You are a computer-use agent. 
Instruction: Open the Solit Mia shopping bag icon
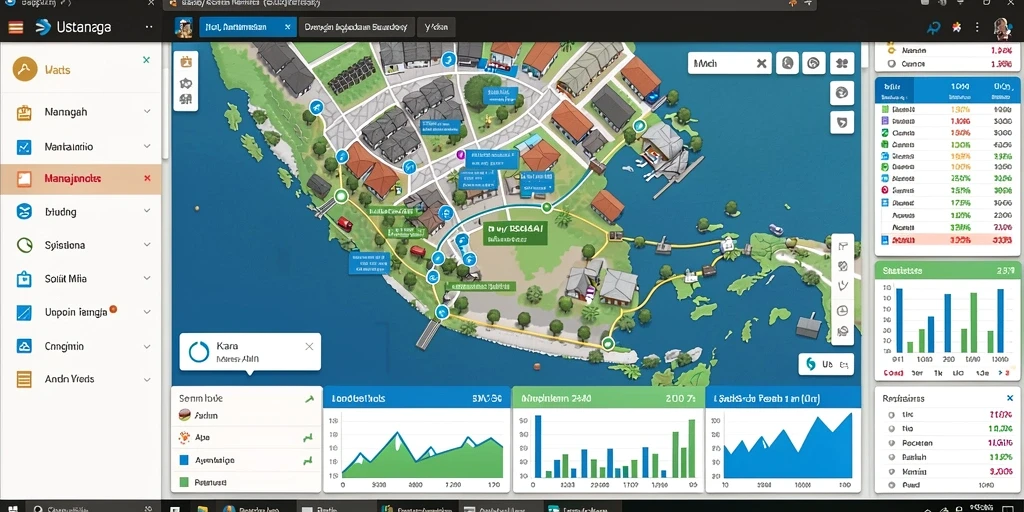point(24,279)
